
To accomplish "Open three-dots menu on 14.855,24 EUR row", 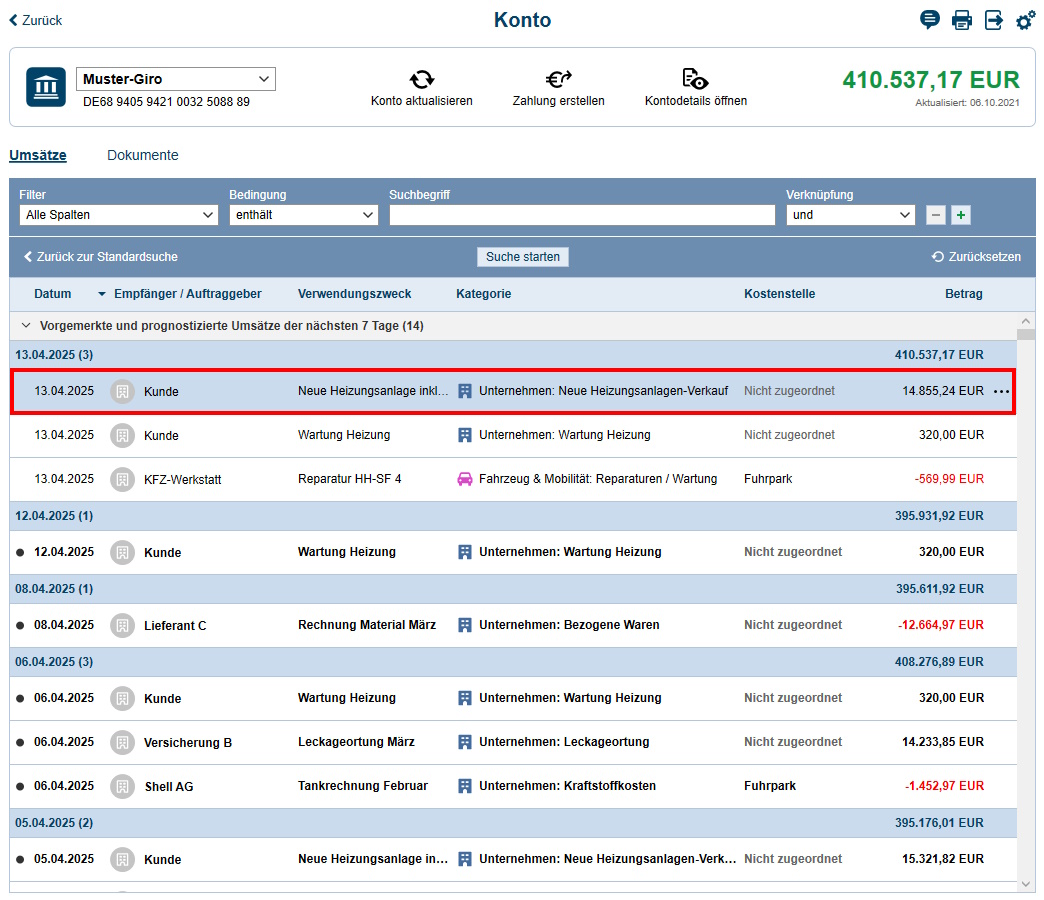I will (x=1001, y=391).
